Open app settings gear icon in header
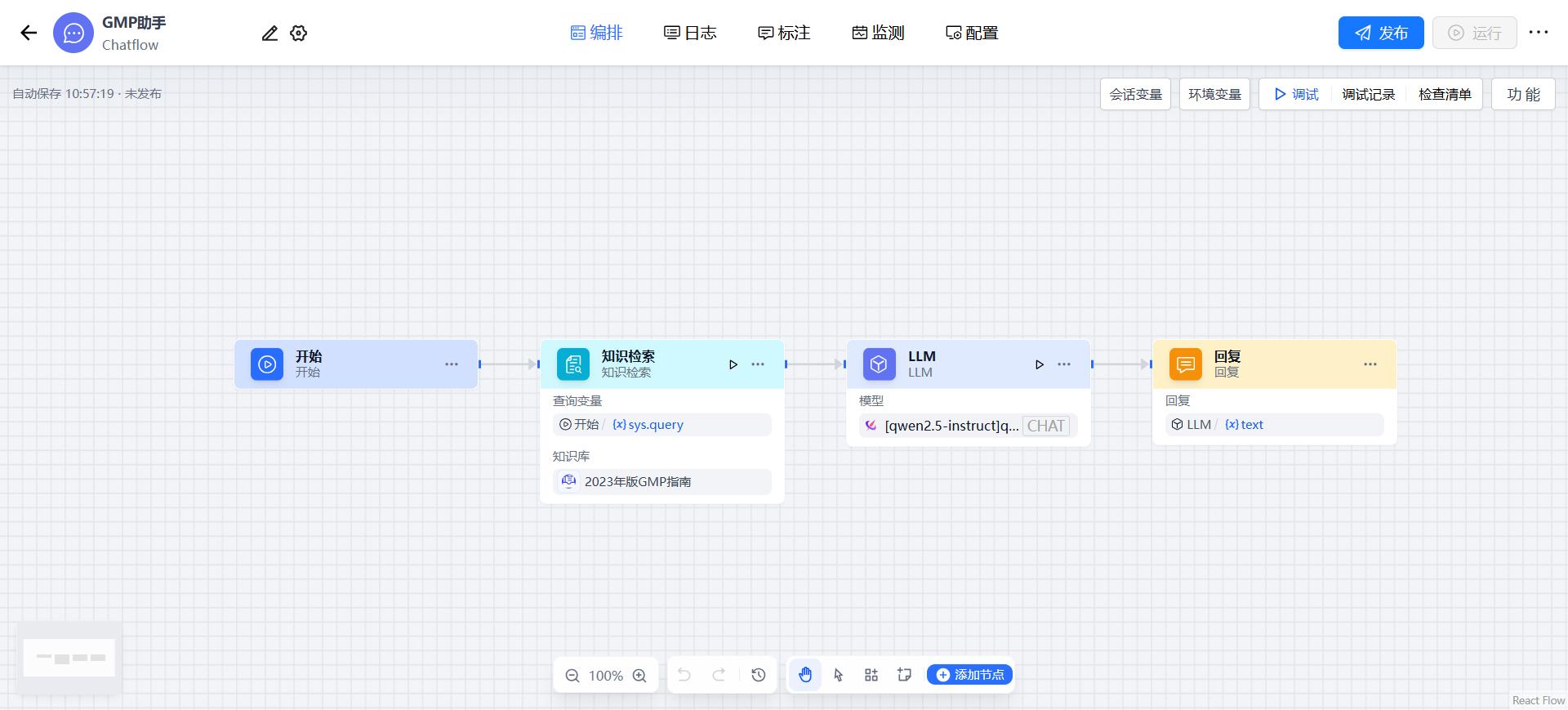Viewport: 1568px width, 710px height. coord(299,33)
